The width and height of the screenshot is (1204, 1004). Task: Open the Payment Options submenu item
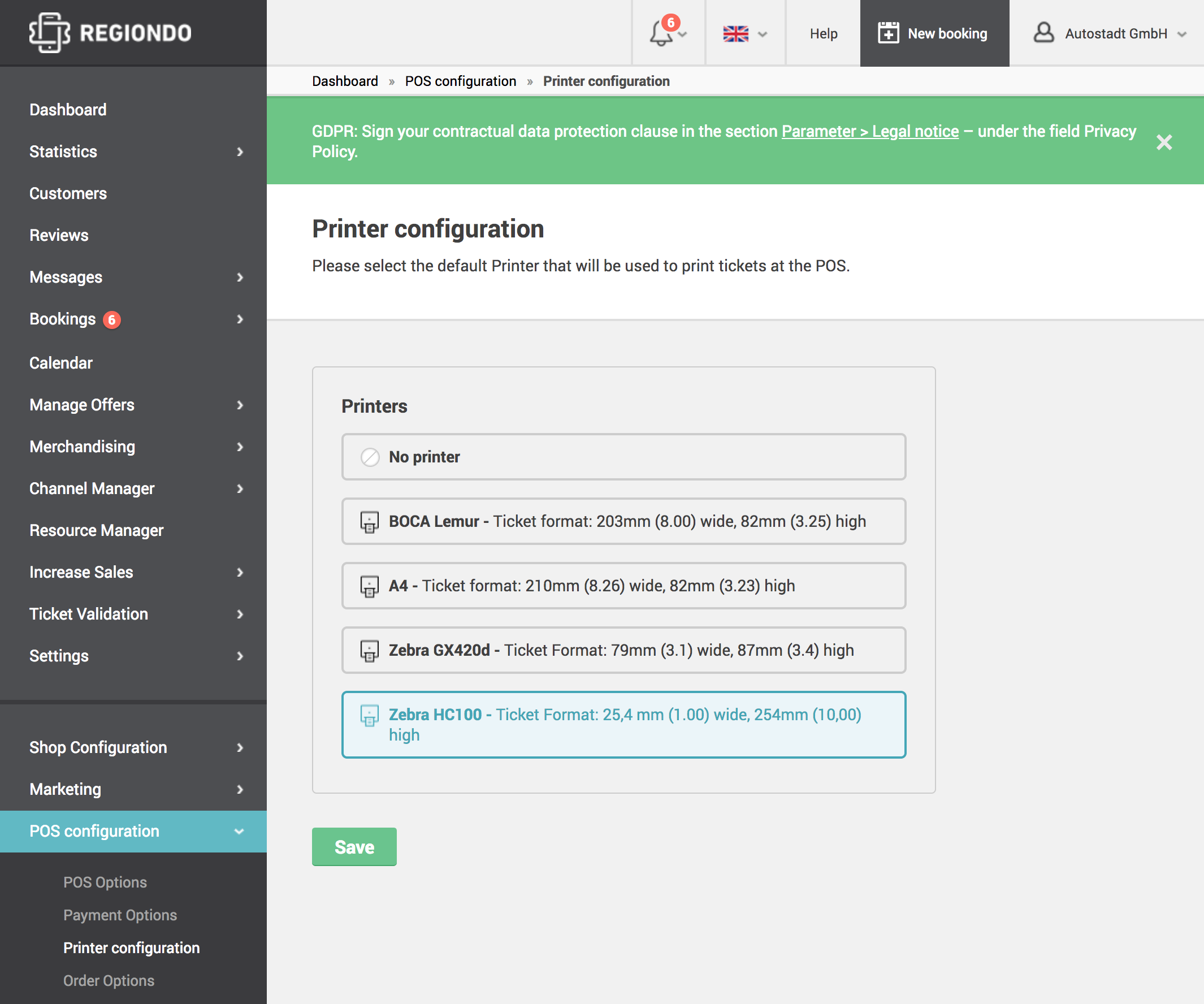point(120,915)
